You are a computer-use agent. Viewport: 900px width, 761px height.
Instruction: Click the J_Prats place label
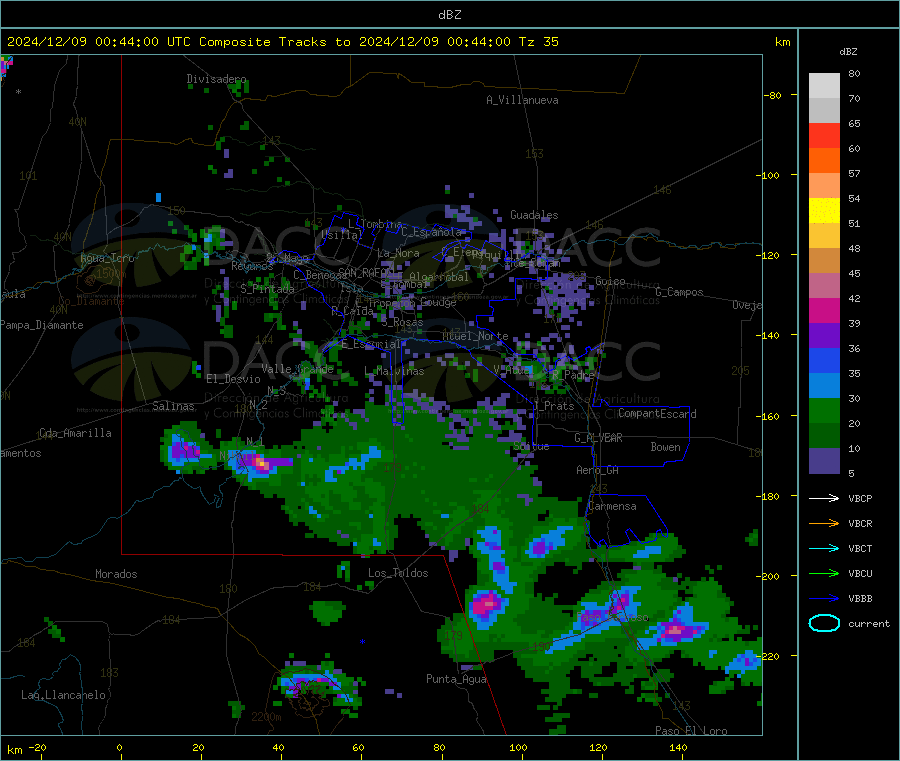[554, 406]
